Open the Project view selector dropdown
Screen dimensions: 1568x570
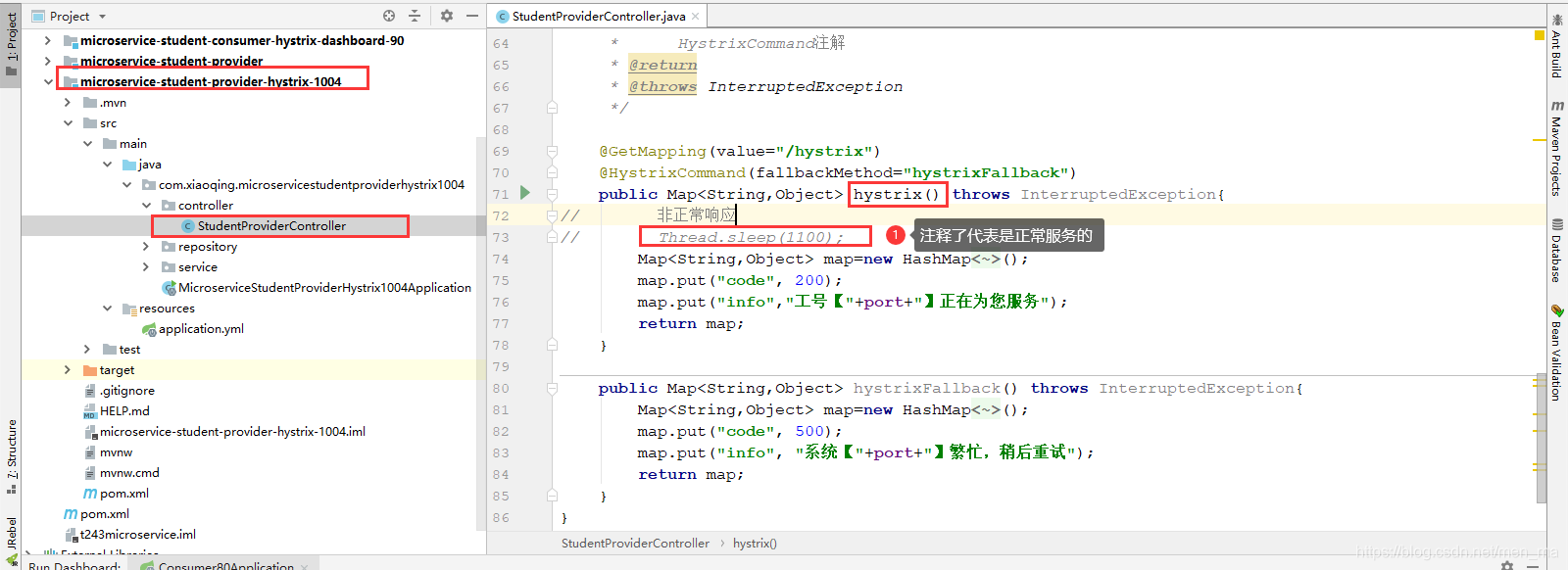102,17
